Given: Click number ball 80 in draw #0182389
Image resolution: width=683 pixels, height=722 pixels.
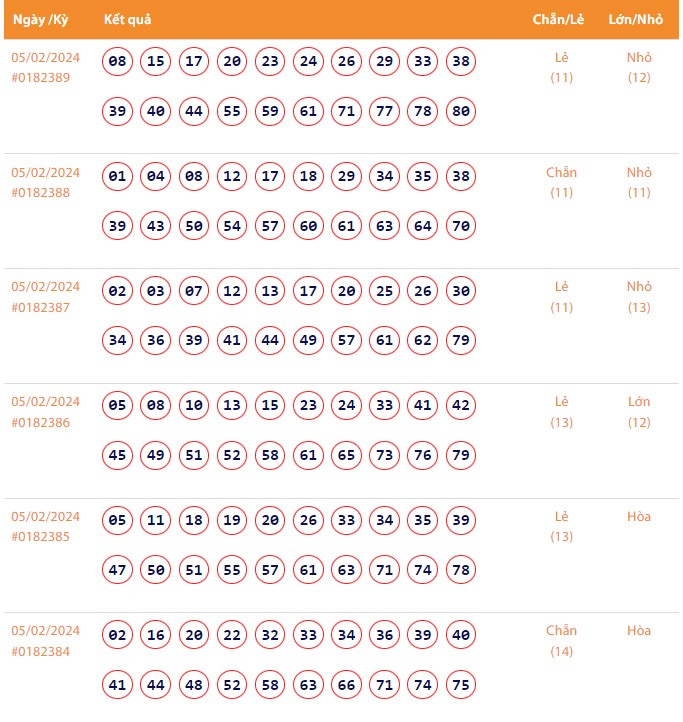Looking at the screenshot, I should pos(460,111).
